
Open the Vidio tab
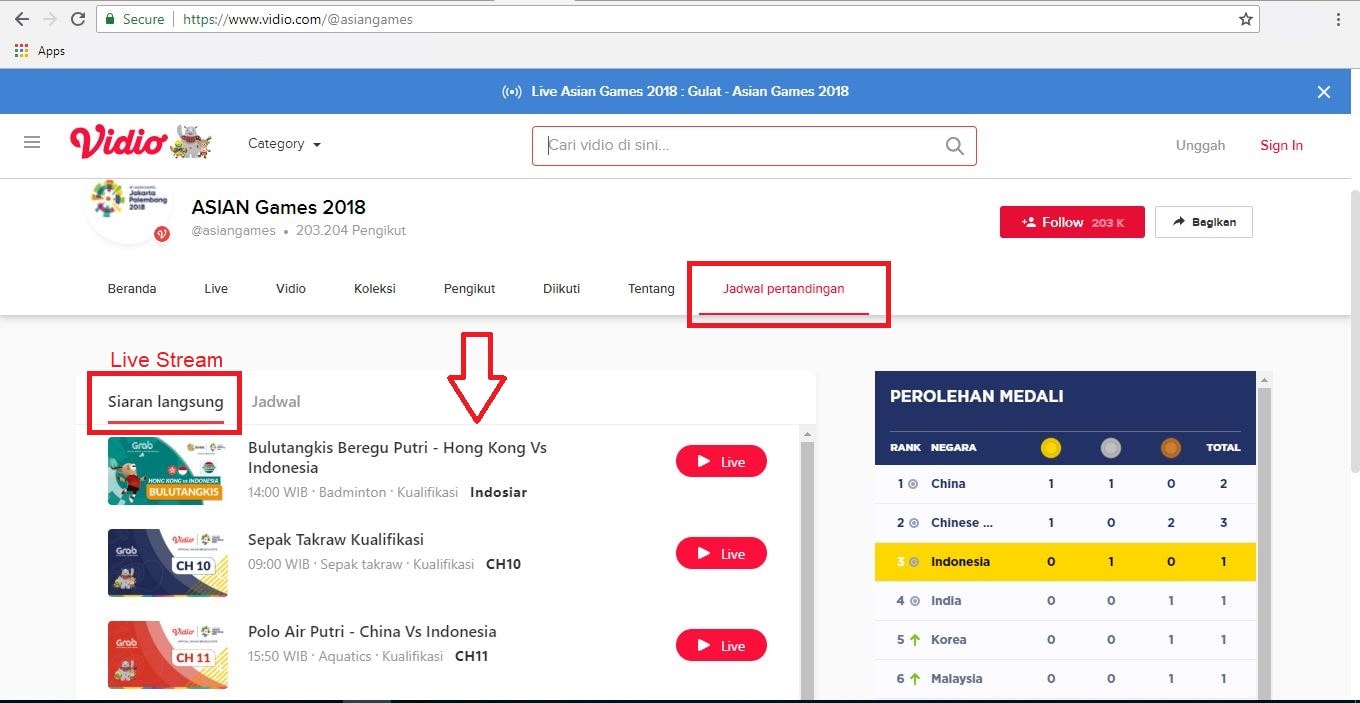click(x=291, y=289)
